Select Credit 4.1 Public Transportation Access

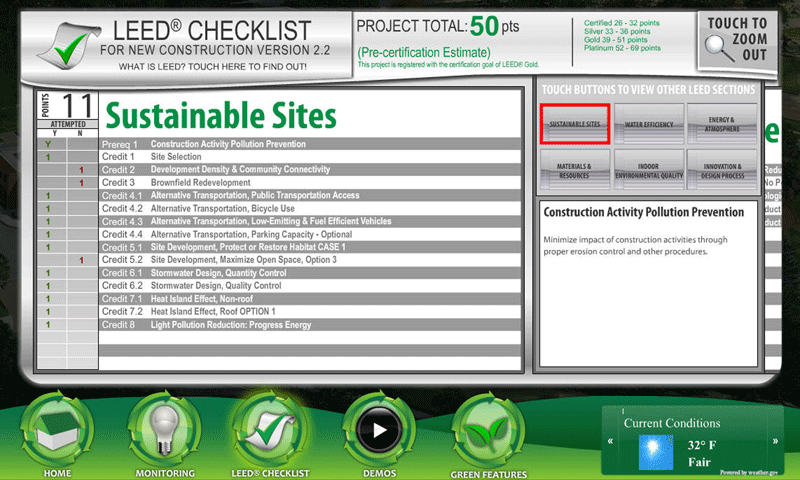tap(310, 195)
